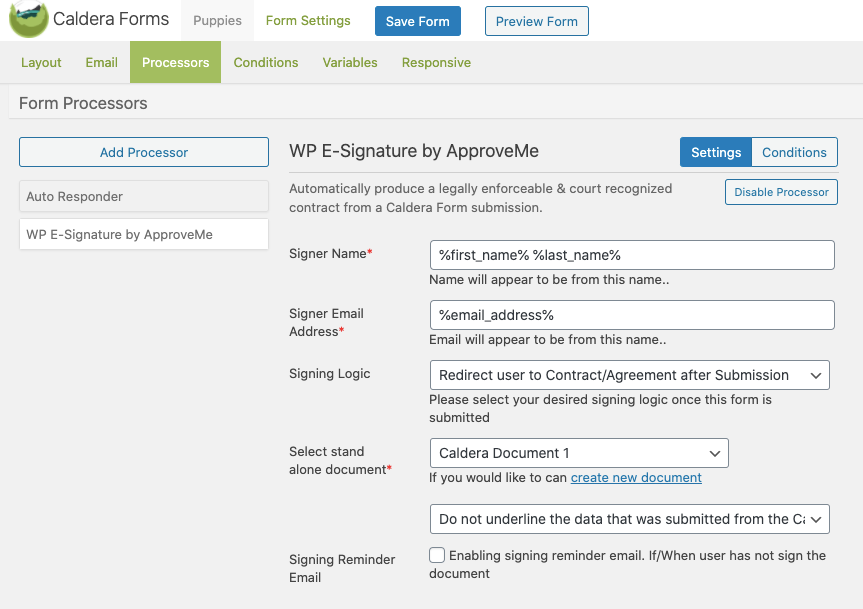Click the Preview Form button
The image size is (863, 609).
coord(537,21)
